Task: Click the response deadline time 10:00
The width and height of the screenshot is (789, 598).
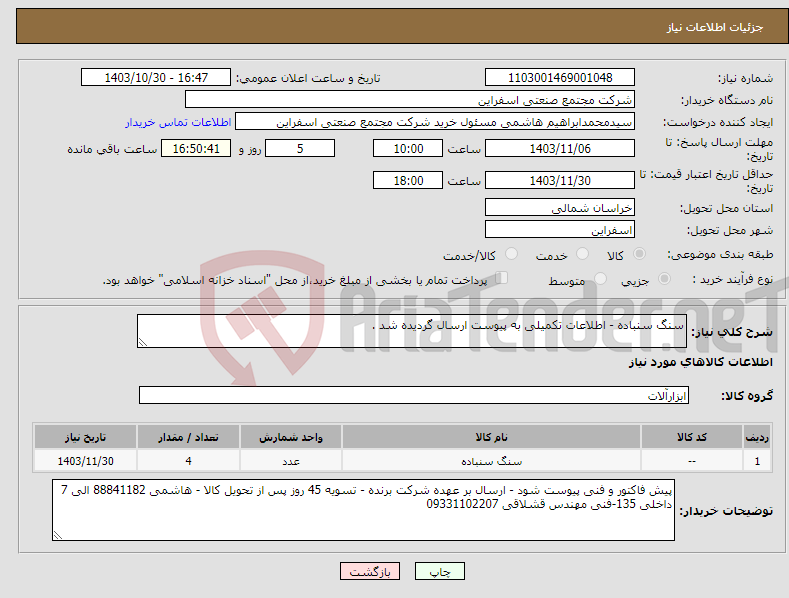Action: point(408,148)
